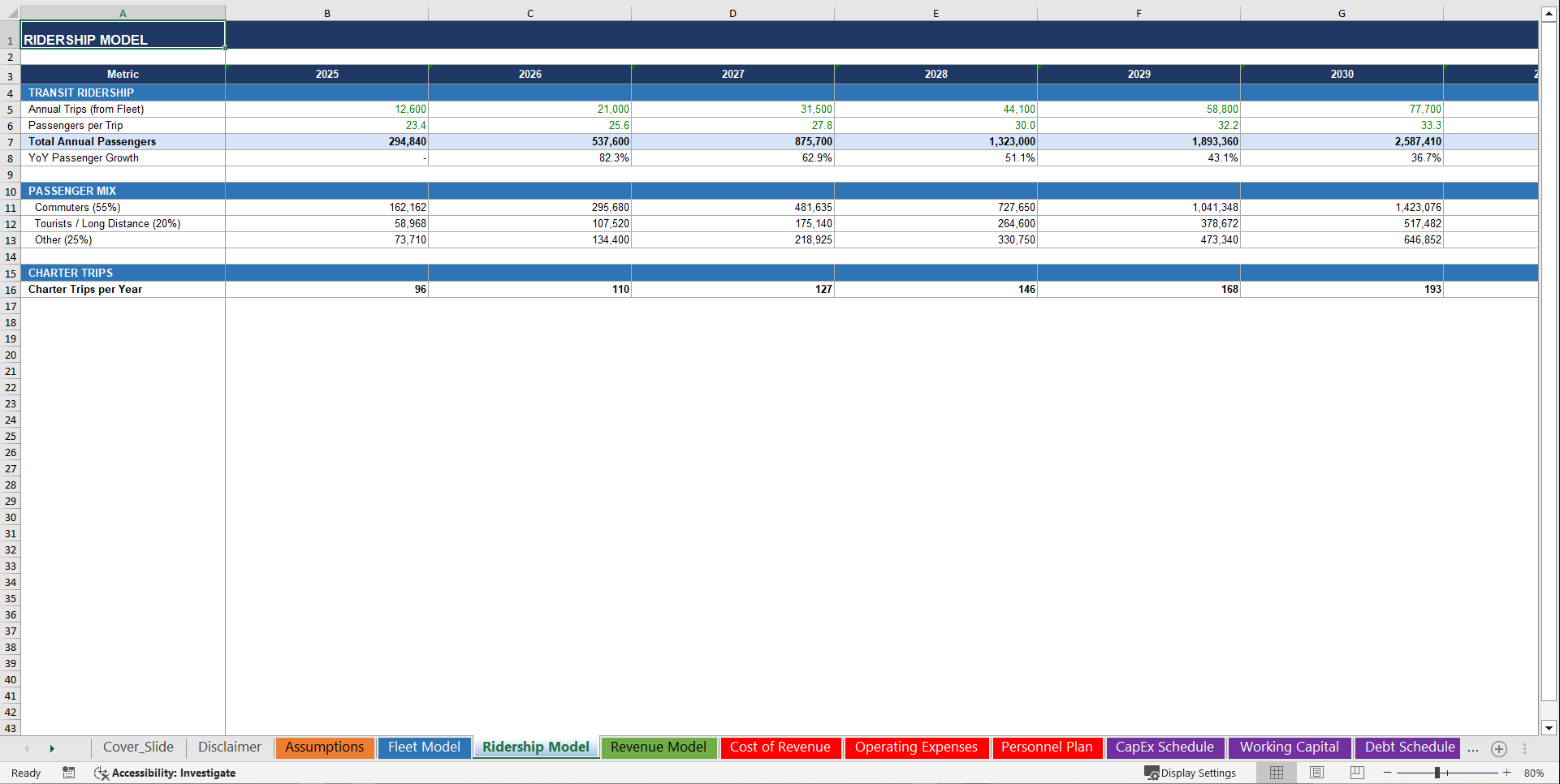
Task: Add a new worksheet with the plus icon
Action: [x=1499, y=748]
